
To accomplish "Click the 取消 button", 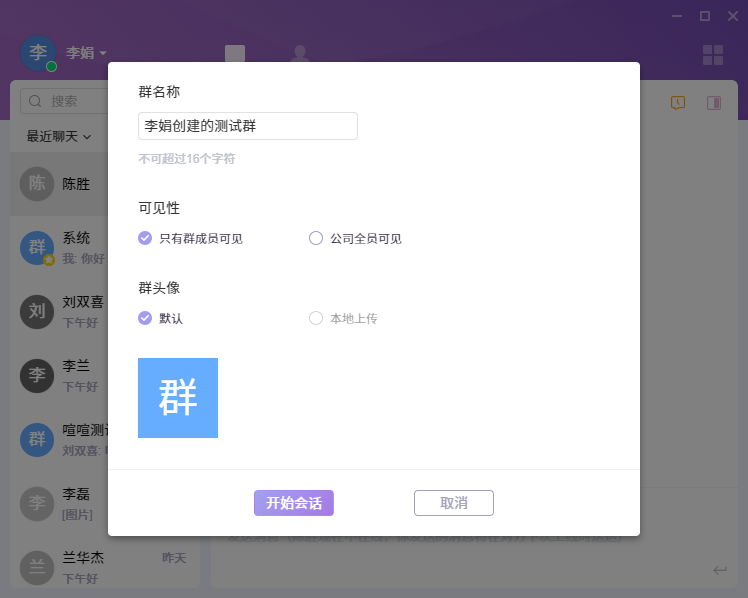I will (x=454, y=503).
